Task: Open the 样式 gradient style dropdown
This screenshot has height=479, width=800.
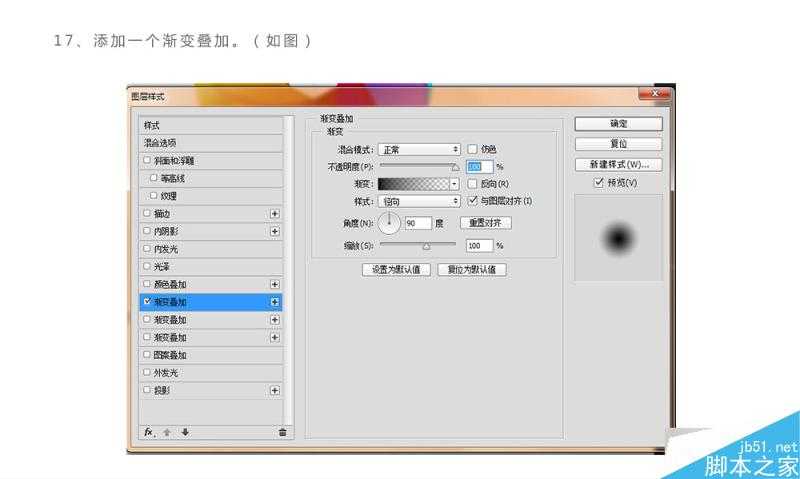Action: pyautogui.click(x=419, y=201)
